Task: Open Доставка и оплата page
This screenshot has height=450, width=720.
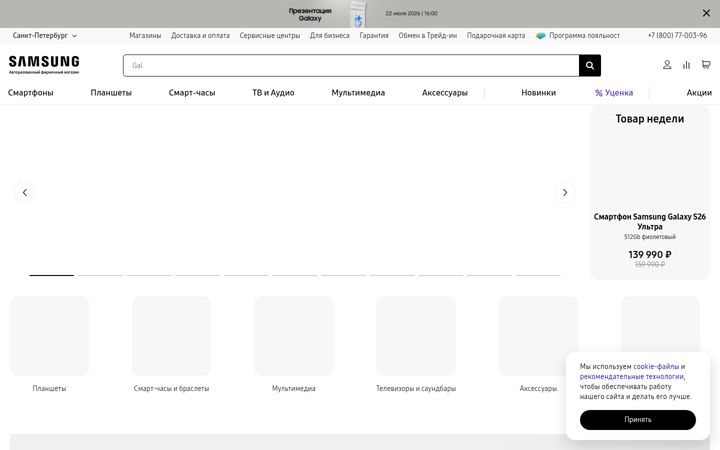Action: [x=200, y=35]
